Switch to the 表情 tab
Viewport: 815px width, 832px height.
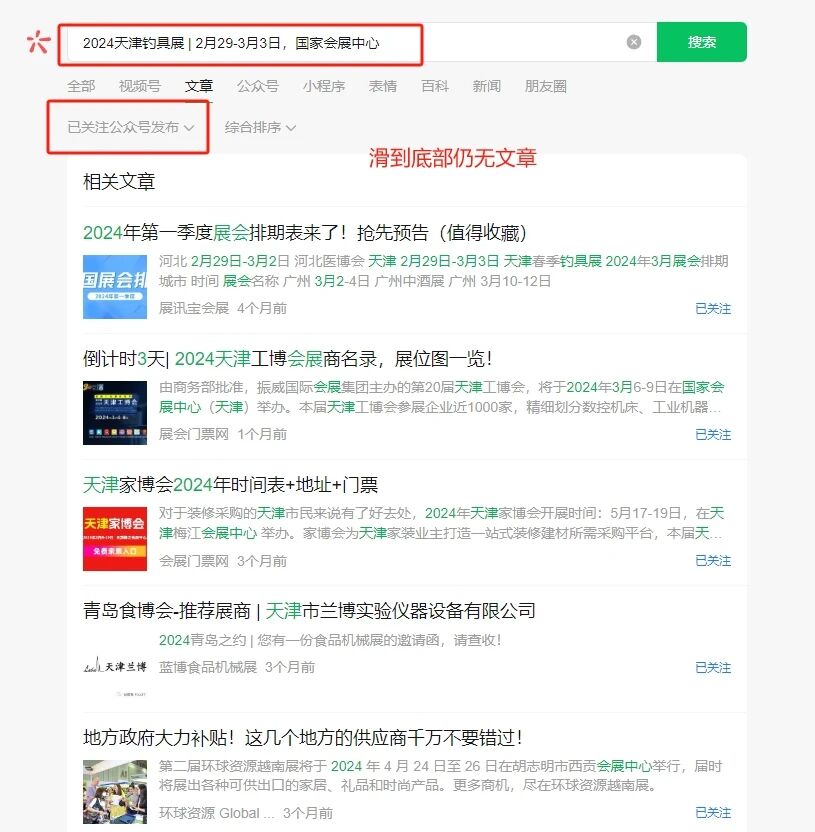[x=383, y=86]
